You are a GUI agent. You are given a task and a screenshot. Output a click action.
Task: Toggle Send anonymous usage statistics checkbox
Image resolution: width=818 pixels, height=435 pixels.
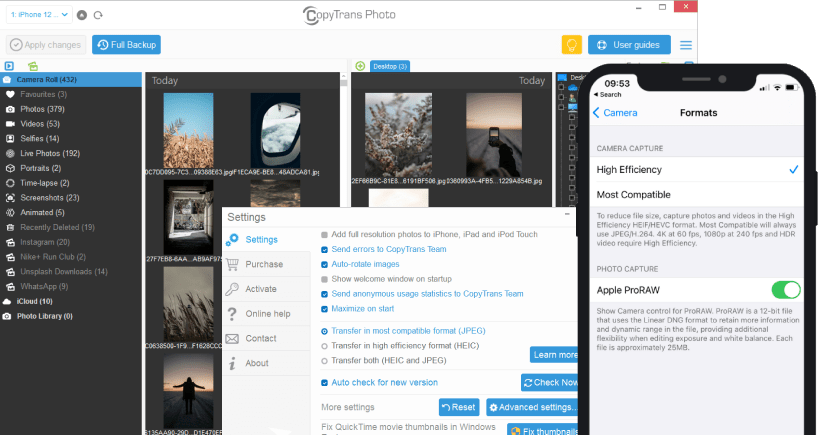point(324,294)
